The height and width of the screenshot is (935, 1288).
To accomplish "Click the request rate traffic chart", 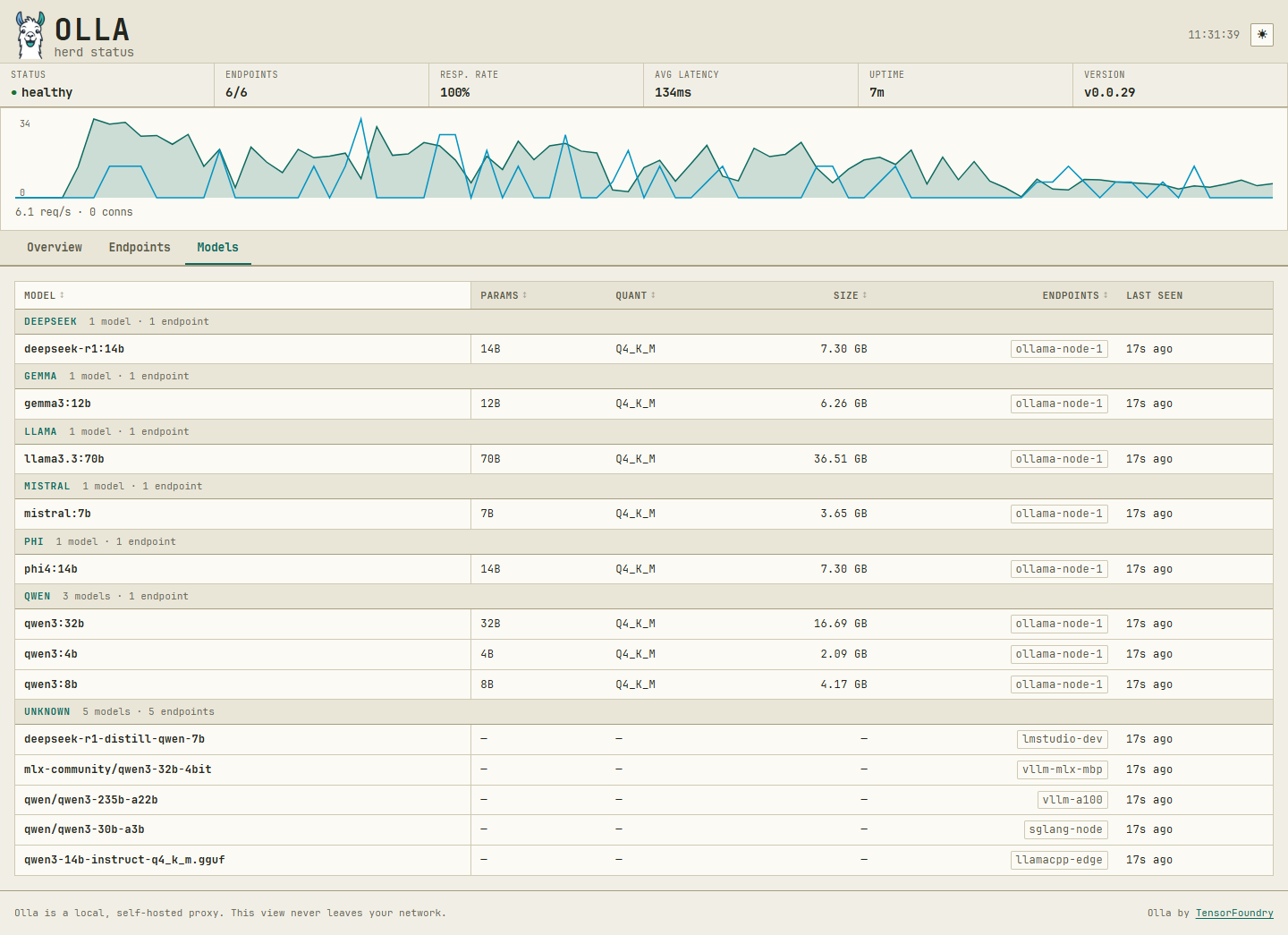I will [x=644, y=157].
